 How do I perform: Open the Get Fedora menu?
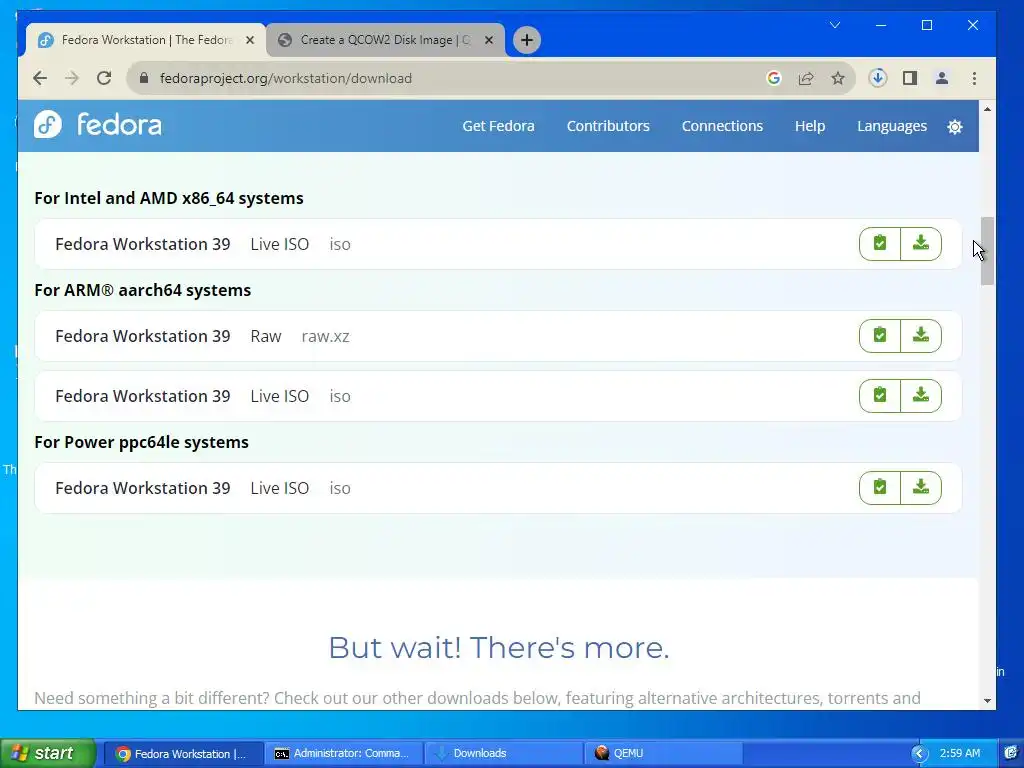pos(498,126)
